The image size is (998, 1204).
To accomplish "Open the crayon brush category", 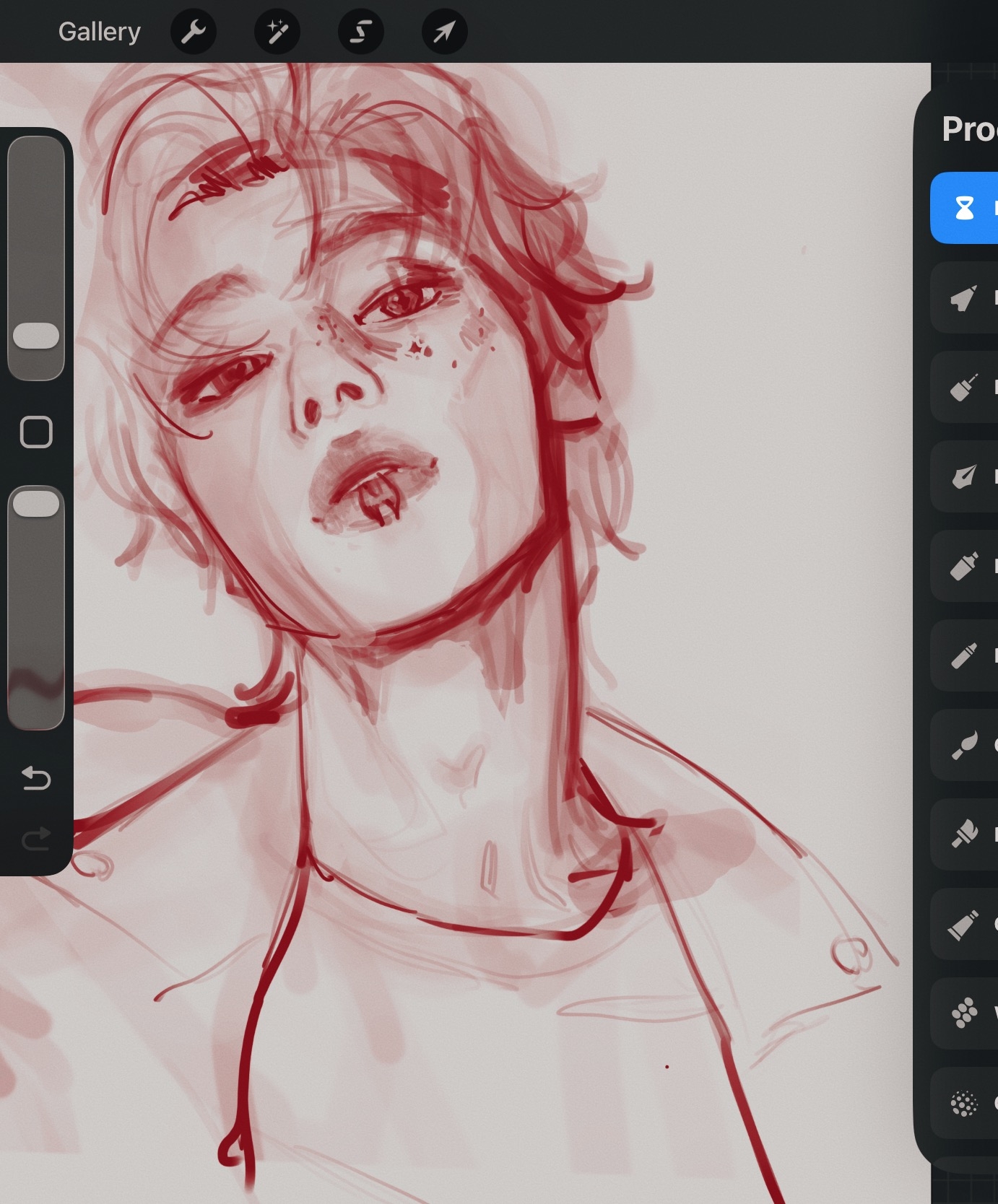I will click(965, 656).
